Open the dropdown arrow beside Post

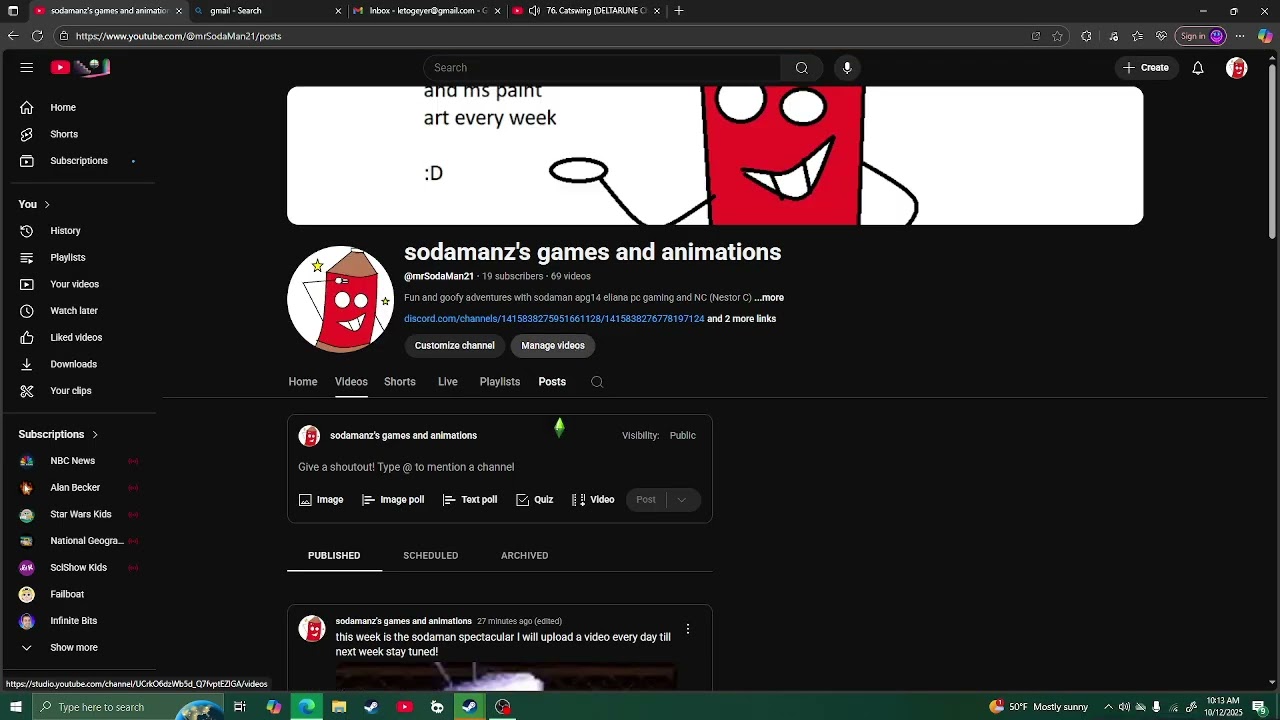click(x=682, y=500)
